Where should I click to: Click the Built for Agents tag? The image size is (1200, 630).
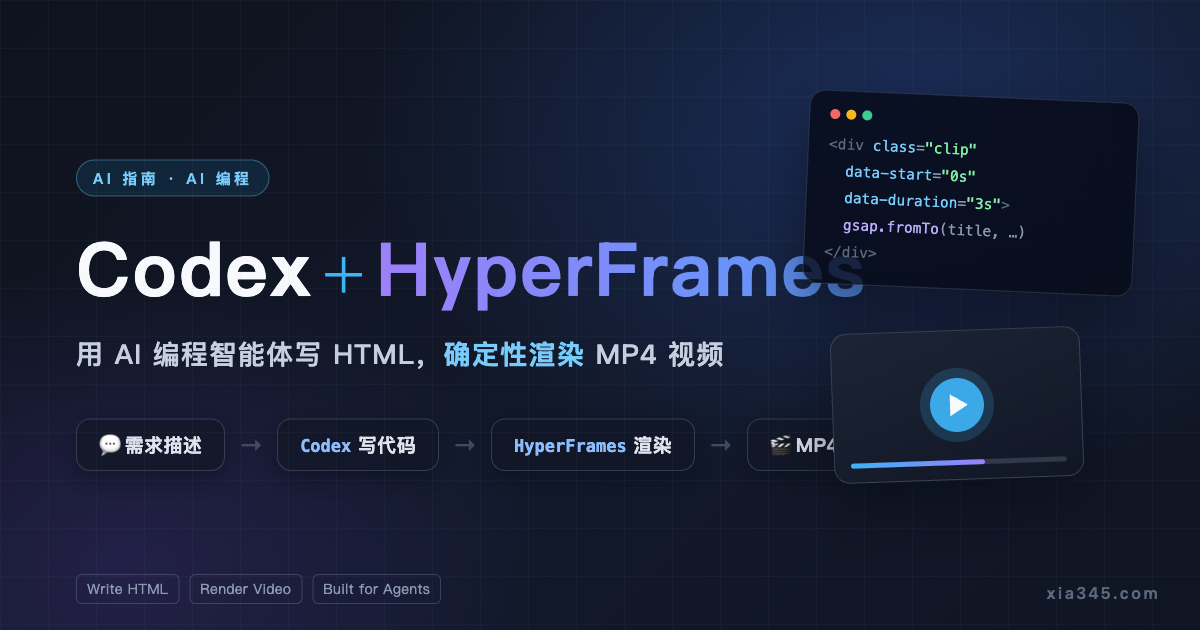coord(376,589)
